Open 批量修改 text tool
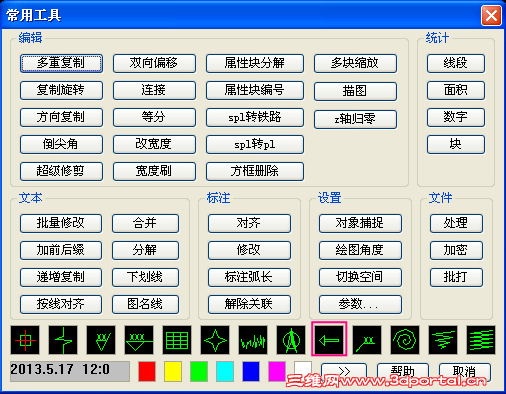This screenshot has height=394, width=506. 61,223
